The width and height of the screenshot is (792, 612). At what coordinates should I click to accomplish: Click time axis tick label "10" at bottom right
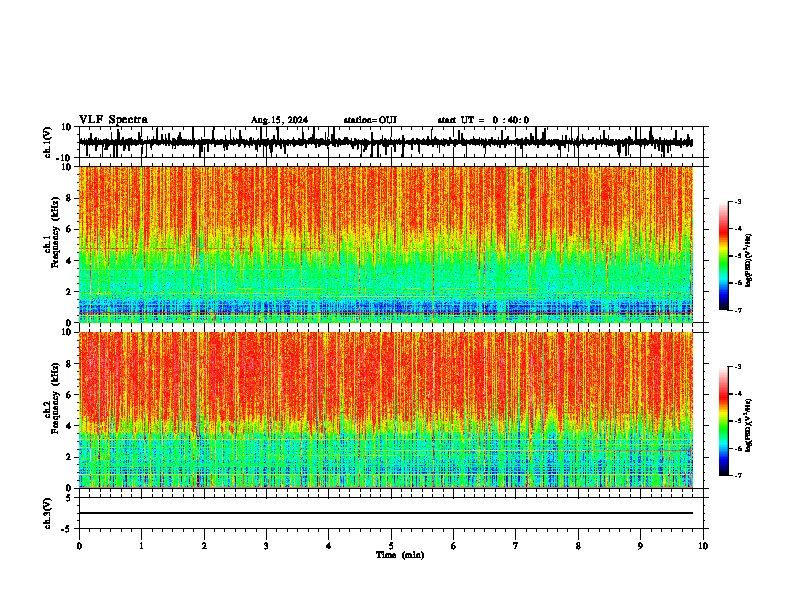point(703,546)
